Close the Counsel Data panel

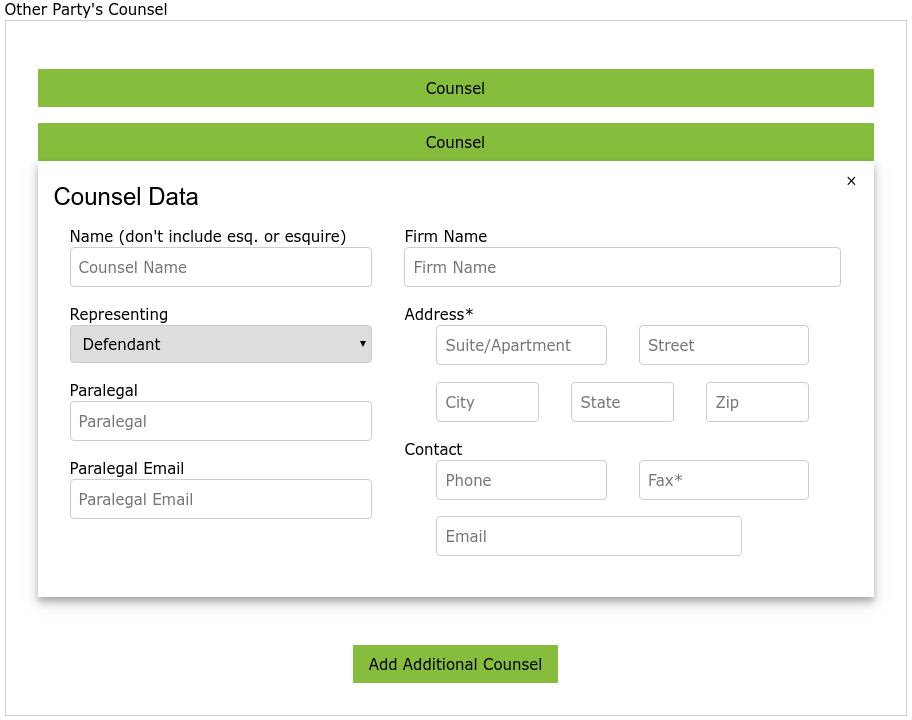click(851, 181)
